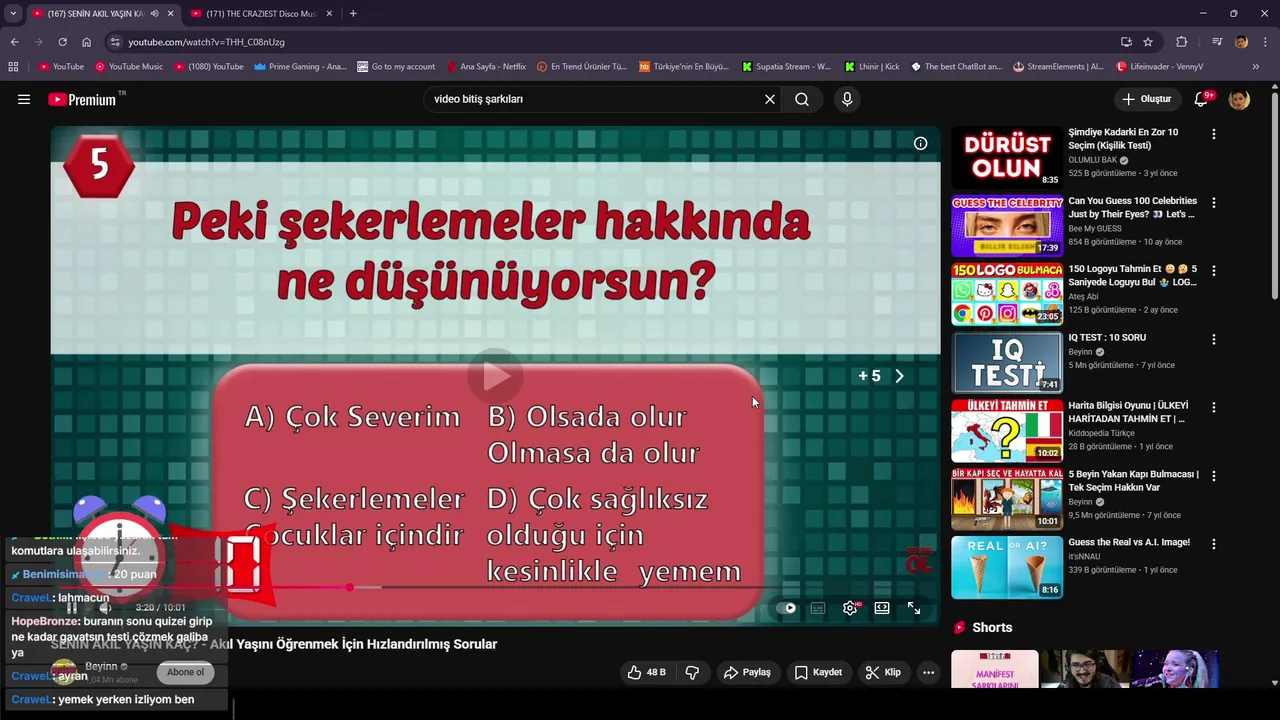Open options for 150 Logoyu Tahmin Et video
Viewport: 1280px width, 720px height.
pos(1214,271)
